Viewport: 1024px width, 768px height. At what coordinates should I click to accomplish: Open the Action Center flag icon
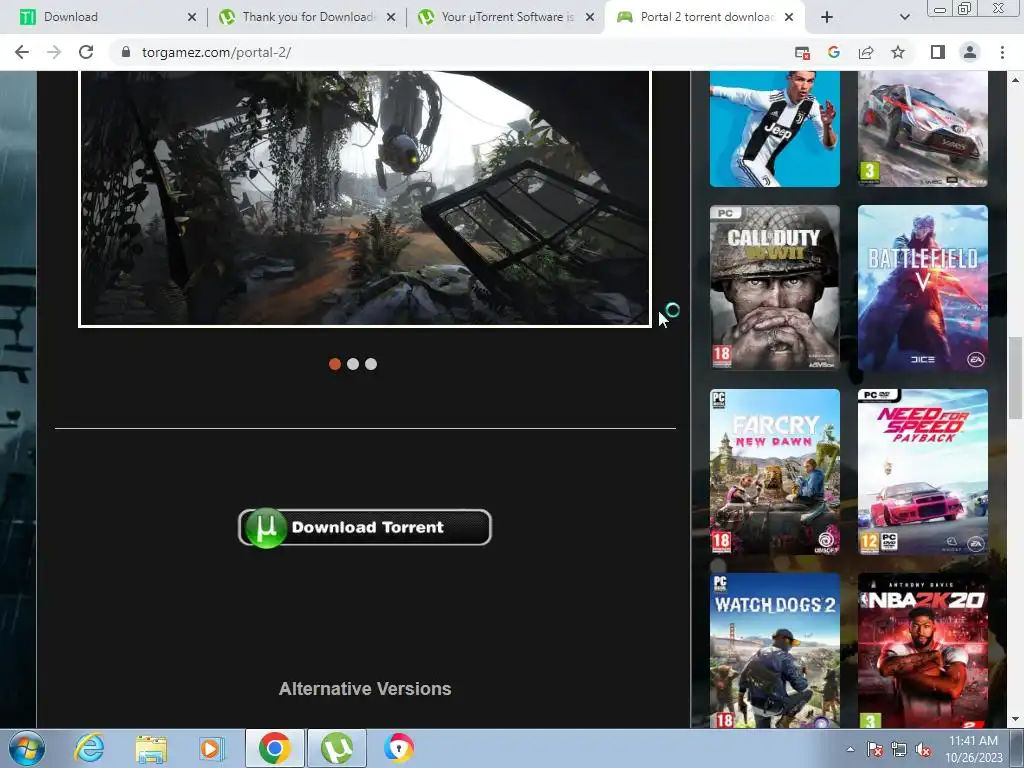[x=874, y=749]
